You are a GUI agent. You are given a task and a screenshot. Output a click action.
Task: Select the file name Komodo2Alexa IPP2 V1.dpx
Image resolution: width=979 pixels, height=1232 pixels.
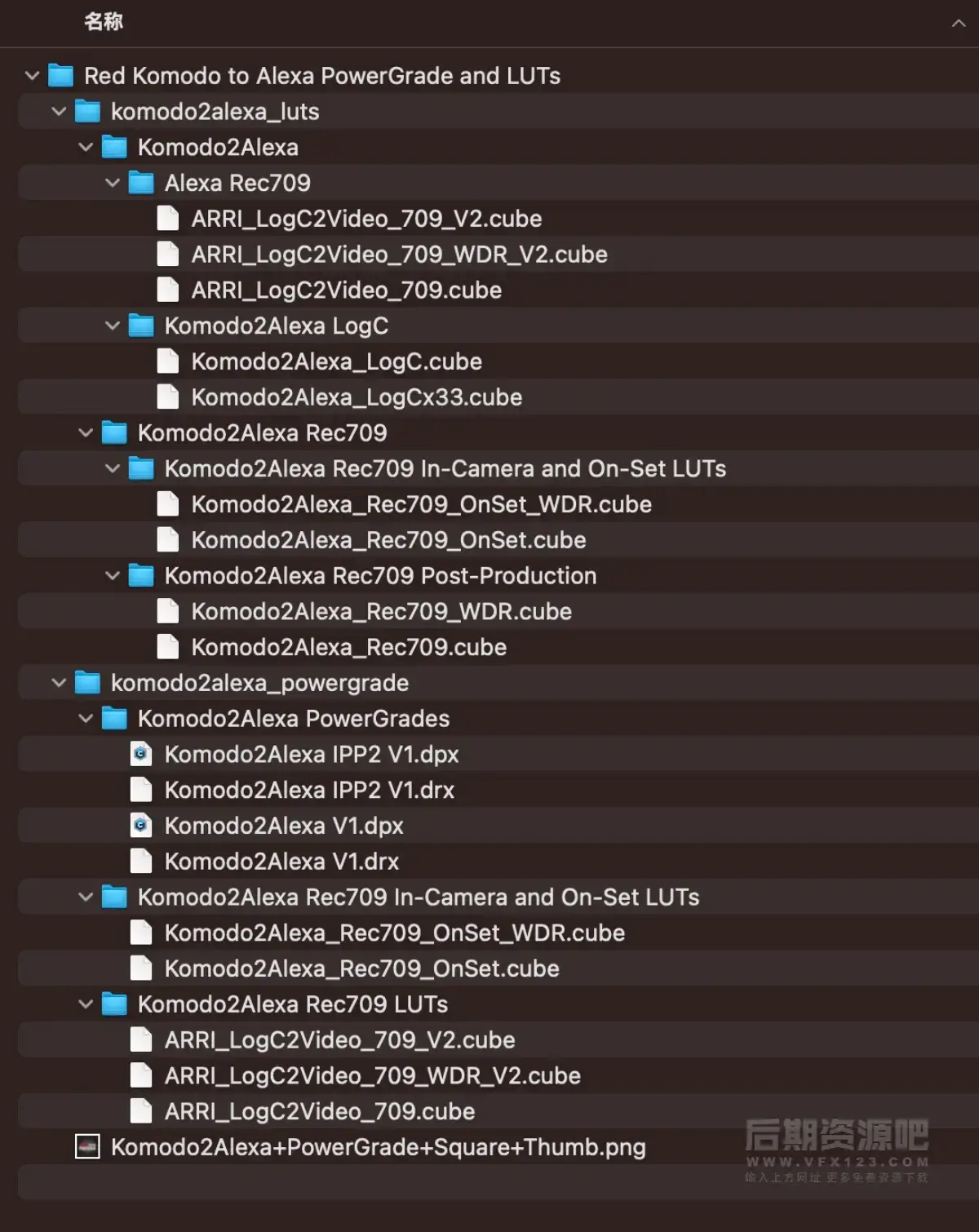pos(312,755)
